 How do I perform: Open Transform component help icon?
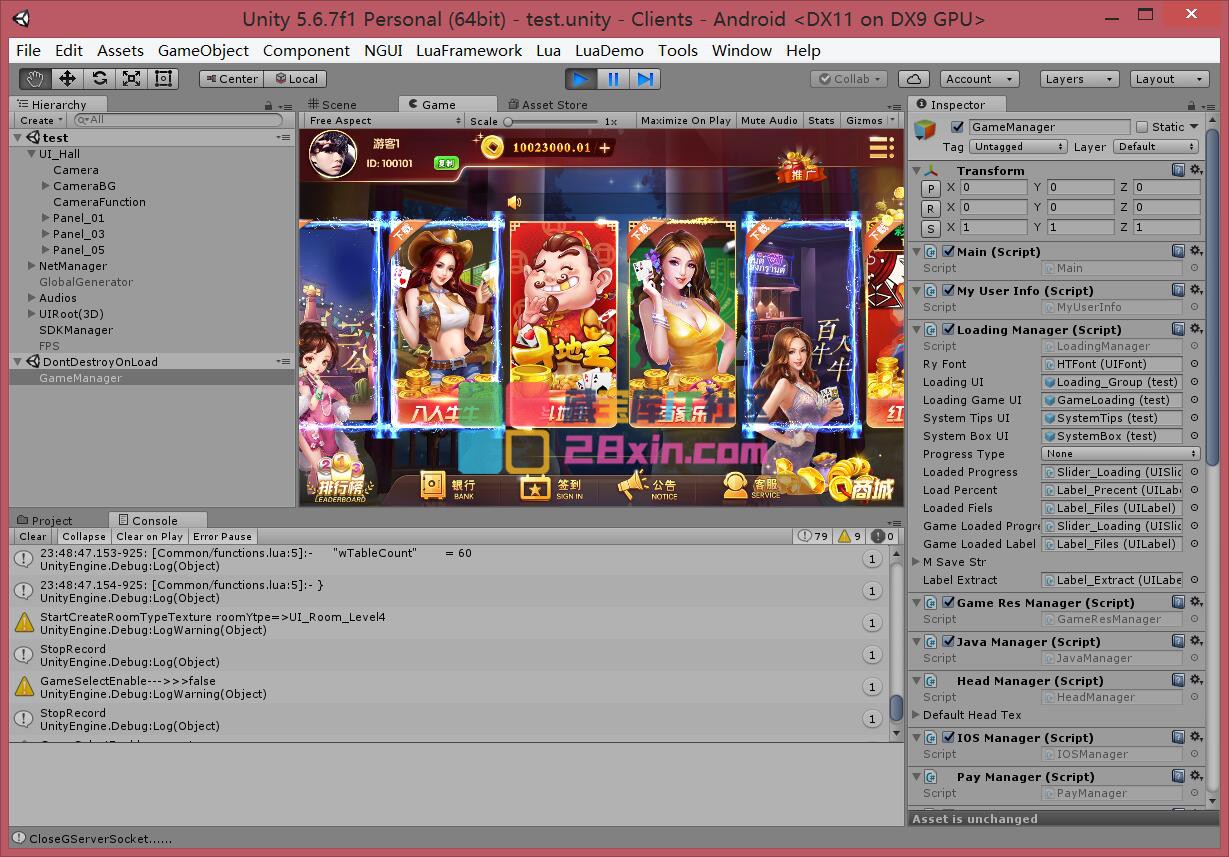[x=1179, y=171]
